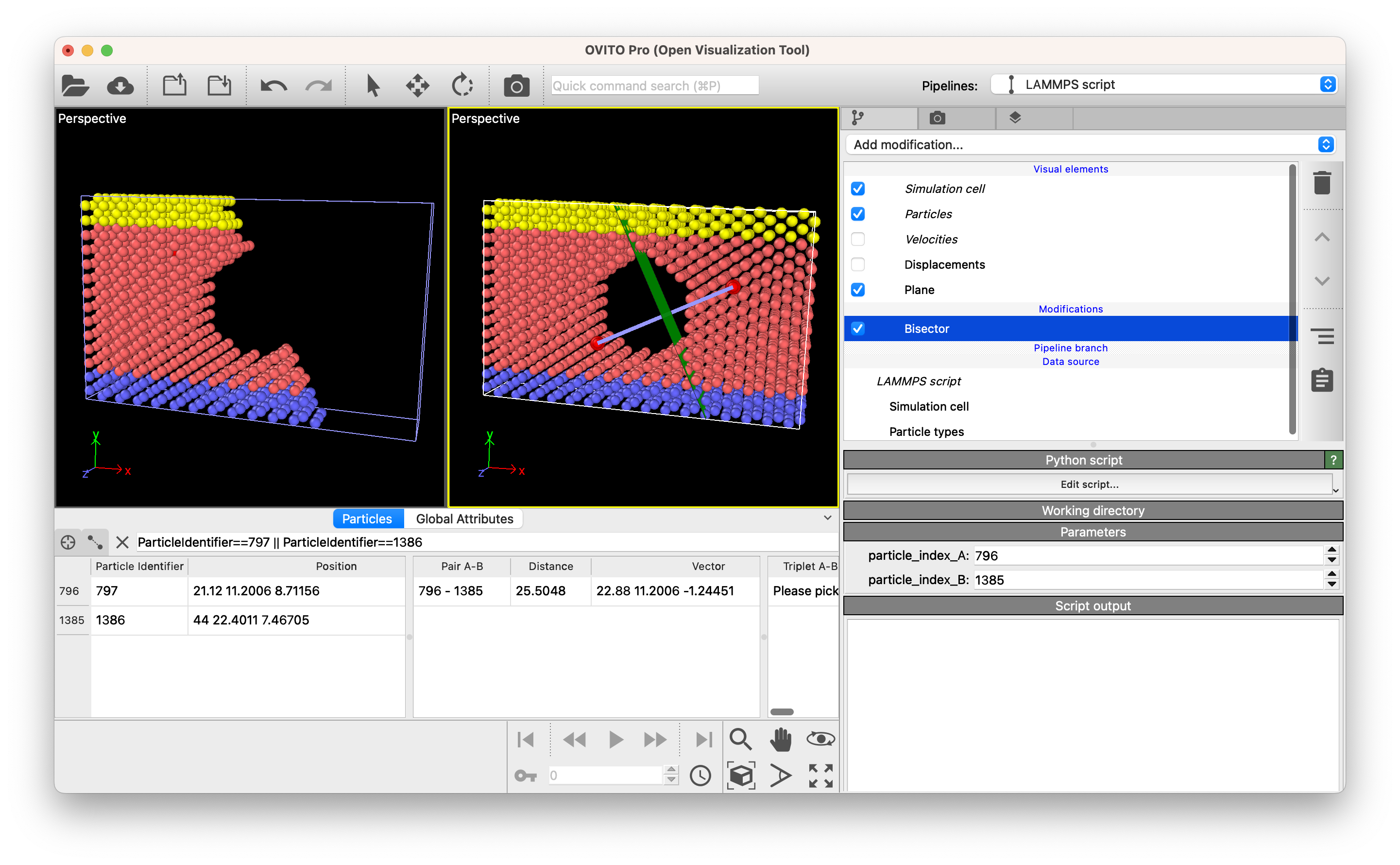Click the Render Active Viewport camera icon
Screen dimensions: 1400x865
[516, 86]
